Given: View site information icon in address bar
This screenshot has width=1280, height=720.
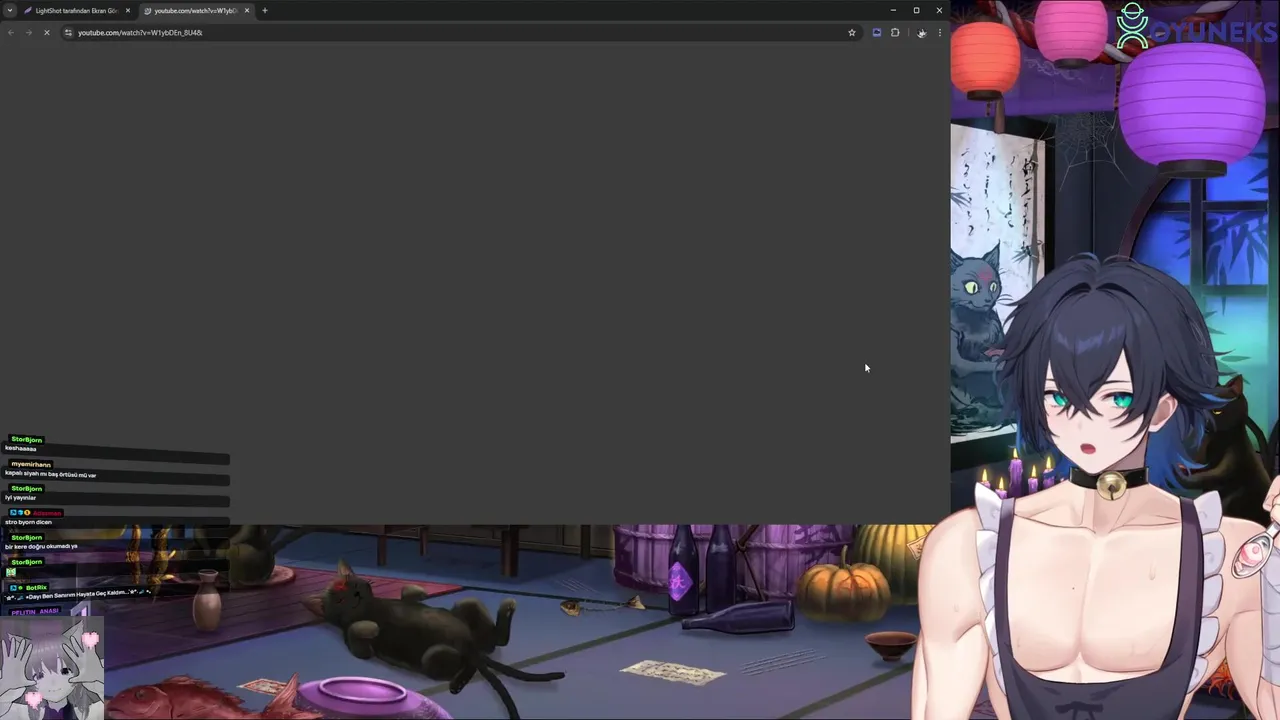Looking at the screenshot, I should click(x=68, y=33).
